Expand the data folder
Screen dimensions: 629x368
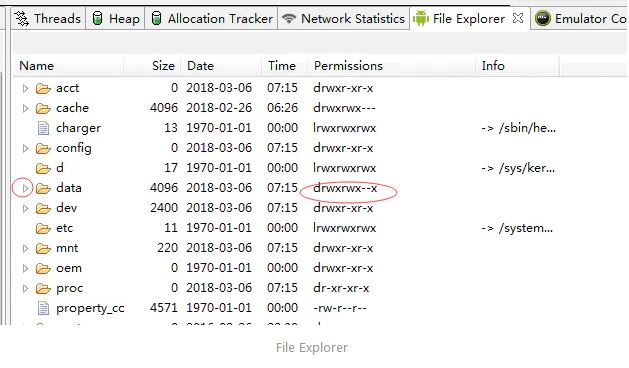[25, 188]
